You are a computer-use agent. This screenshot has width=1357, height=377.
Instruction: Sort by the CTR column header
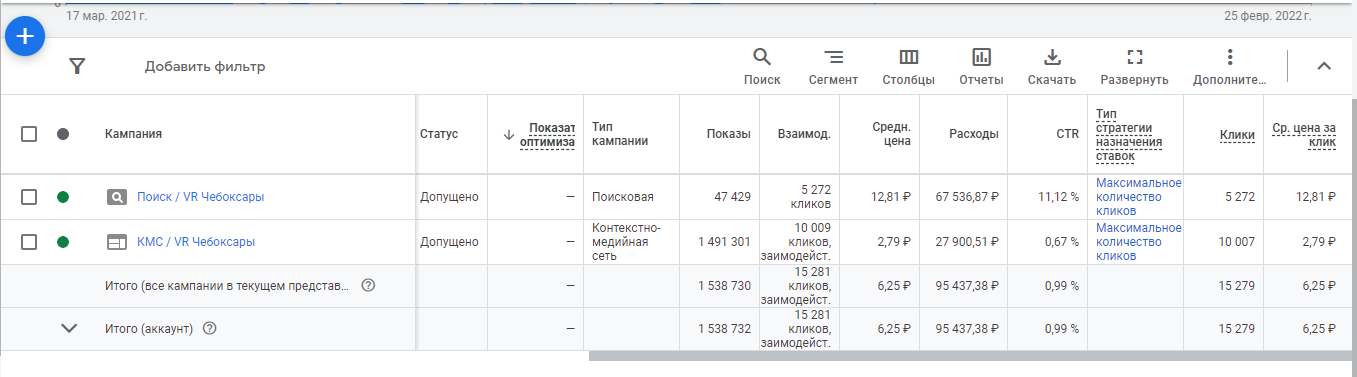coord(1067,134)
